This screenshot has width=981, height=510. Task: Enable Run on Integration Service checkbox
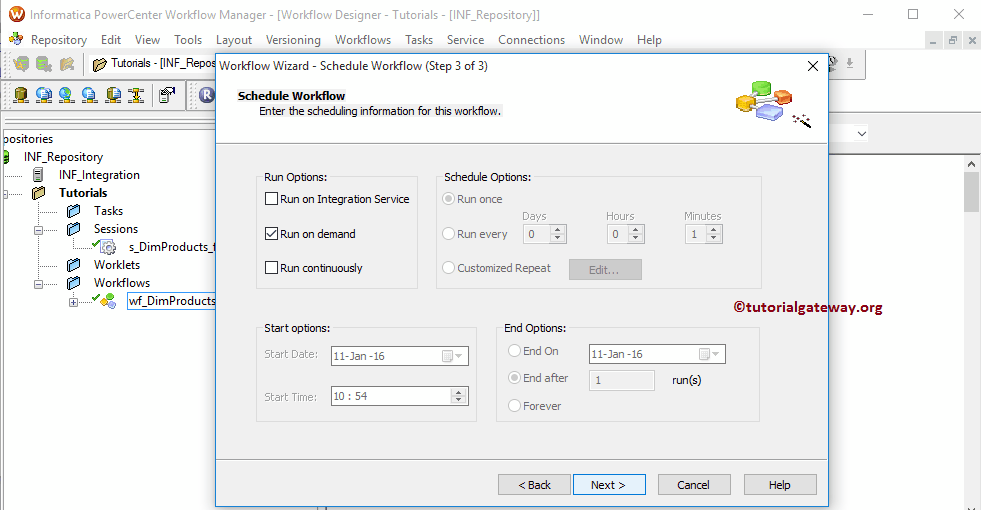(x=272, y=199)
